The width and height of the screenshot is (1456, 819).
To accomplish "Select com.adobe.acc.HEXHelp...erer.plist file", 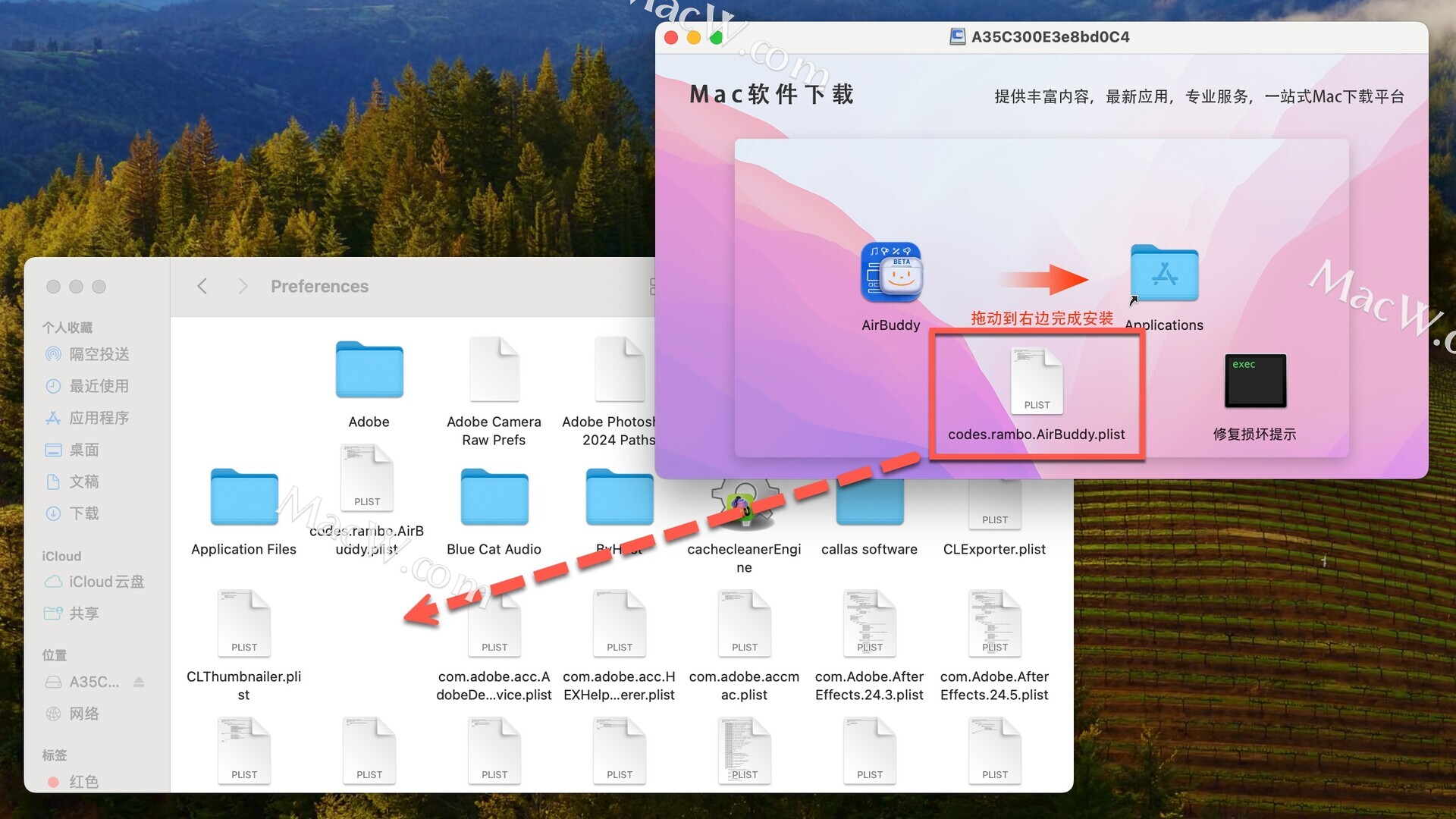I will coord(620,623).
